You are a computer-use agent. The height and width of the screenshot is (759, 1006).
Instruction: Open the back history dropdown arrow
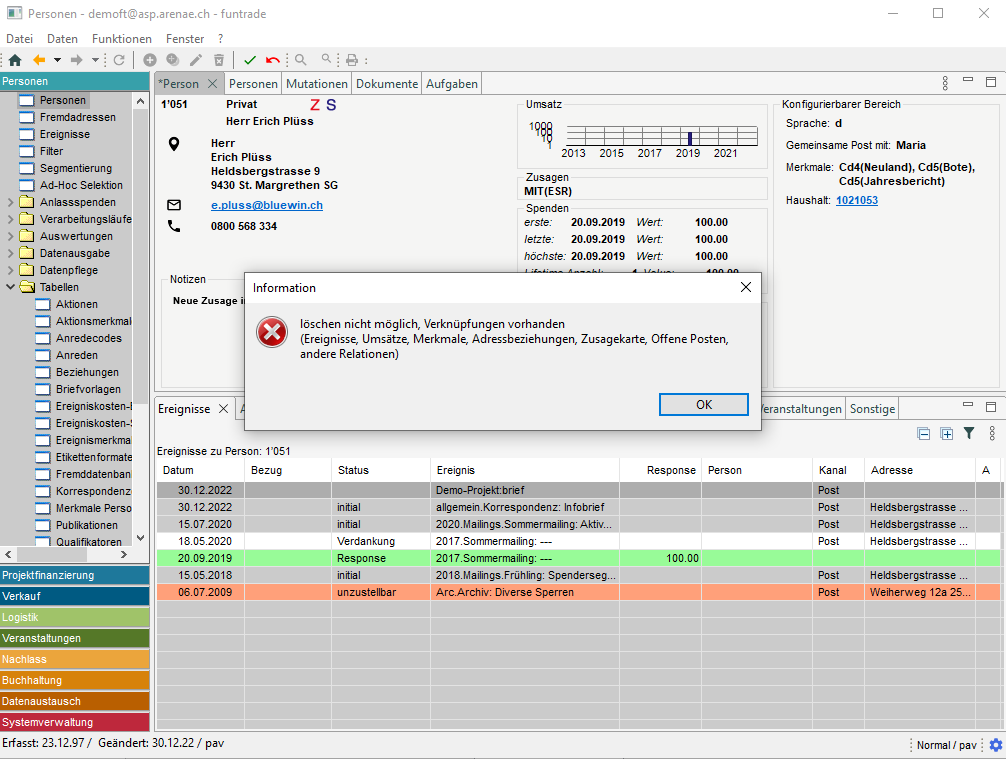[x=58, y=60]
